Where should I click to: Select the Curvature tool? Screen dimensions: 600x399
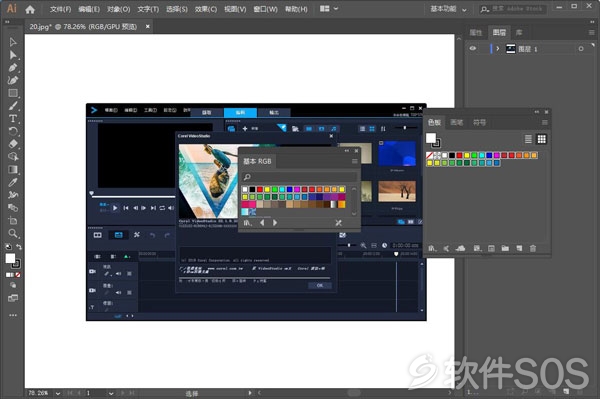pyautogui.click(x=13, y=80)
